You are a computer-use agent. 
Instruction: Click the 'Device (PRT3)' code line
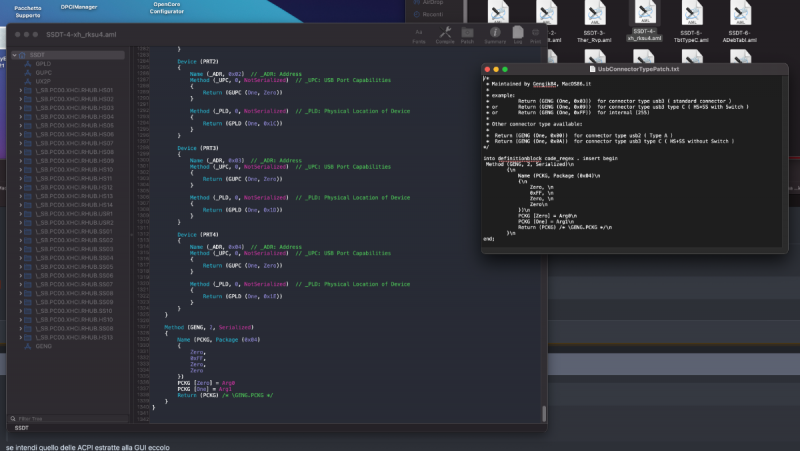point(198,148)
